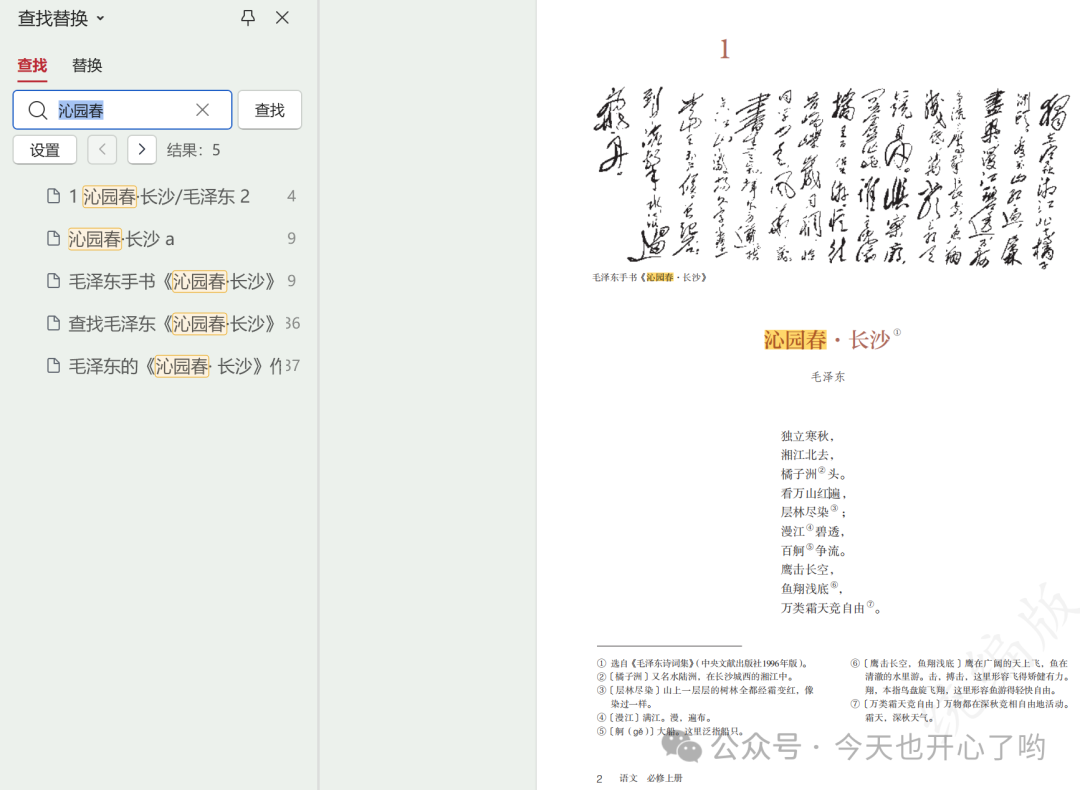Click the poem line 独立寒秋
This screenshot has height=790, width=1080.
pos(808,436)
